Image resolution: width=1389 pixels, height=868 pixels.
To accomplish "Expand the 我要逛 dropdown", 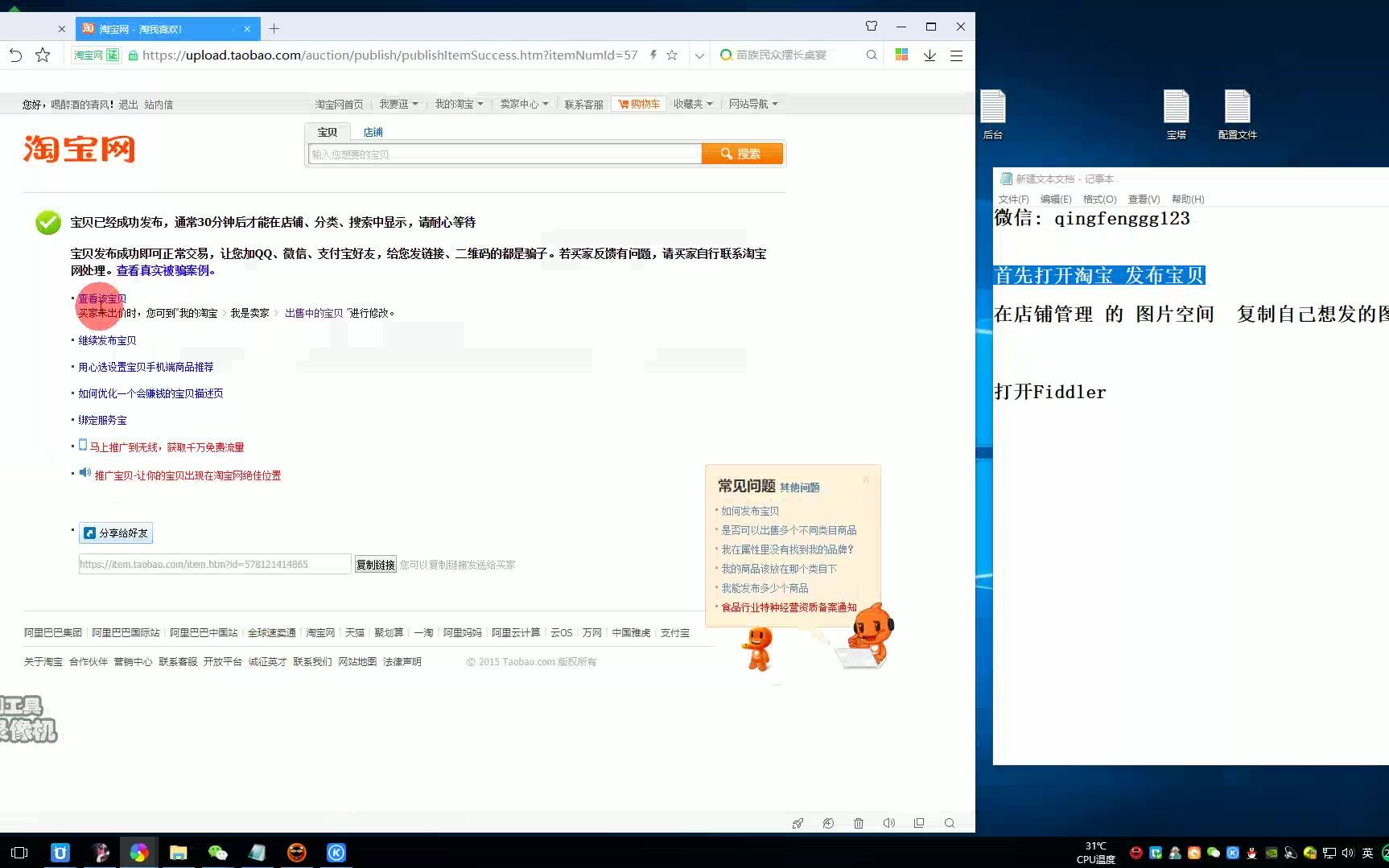I will tap(398, 104).
